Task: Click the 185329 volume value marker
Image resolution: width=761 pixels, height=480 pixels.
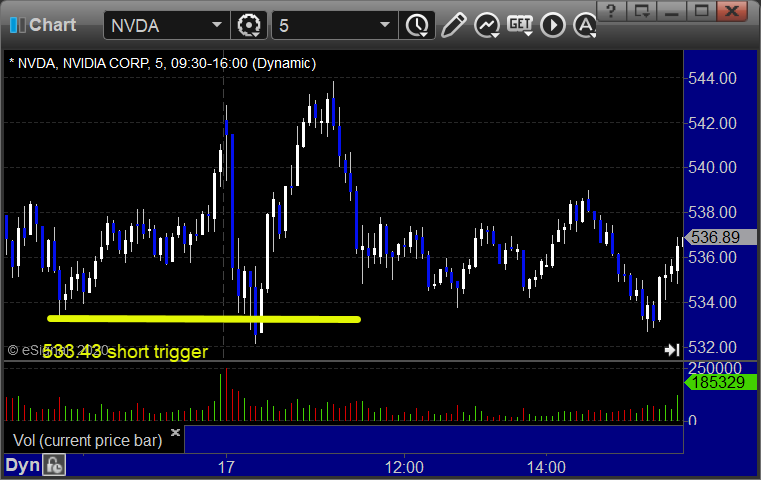Action: click(720, 382)
